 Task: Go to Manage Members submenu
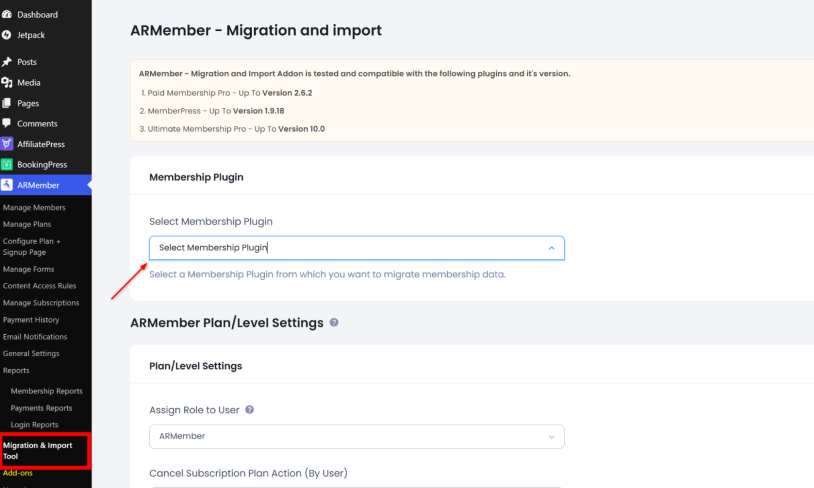(x=34, y=208)
